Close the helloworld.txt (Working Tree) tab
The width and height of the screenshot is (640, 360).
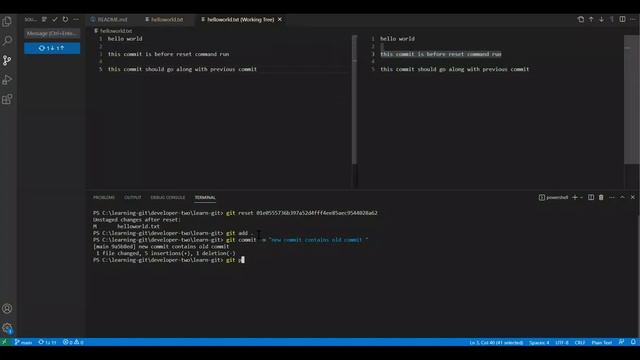coord(280,19)
